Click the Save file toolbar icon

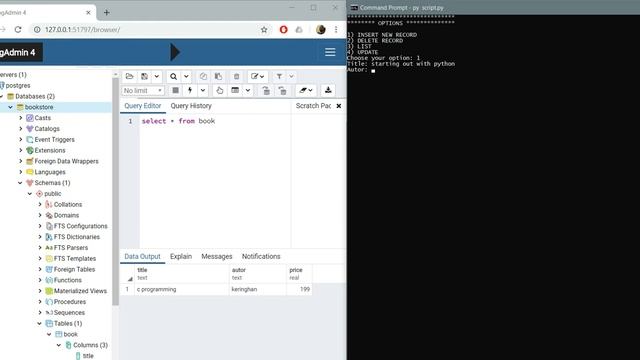point(144,76)
